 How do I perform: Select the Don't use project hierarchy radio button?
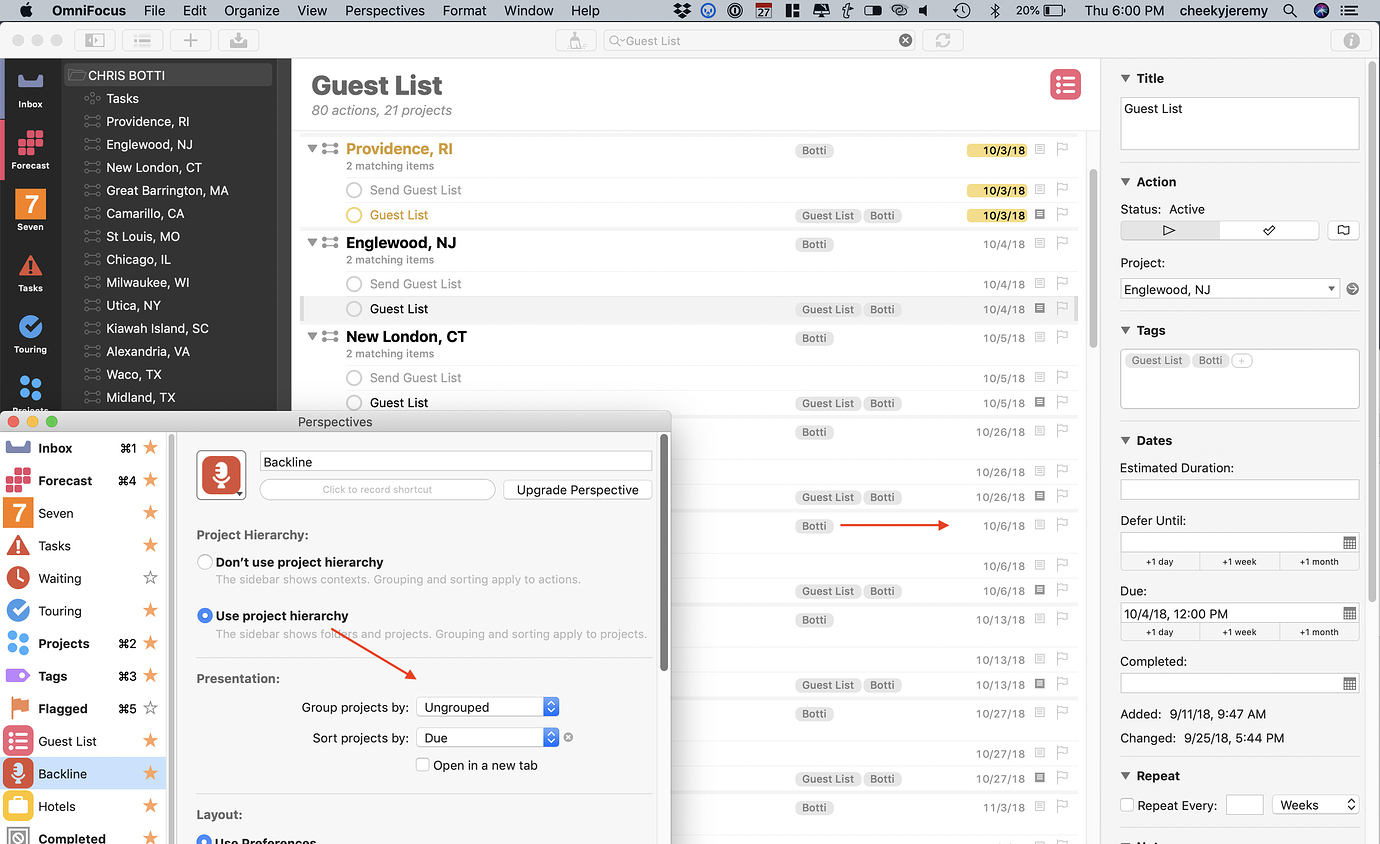pos(204,562)
